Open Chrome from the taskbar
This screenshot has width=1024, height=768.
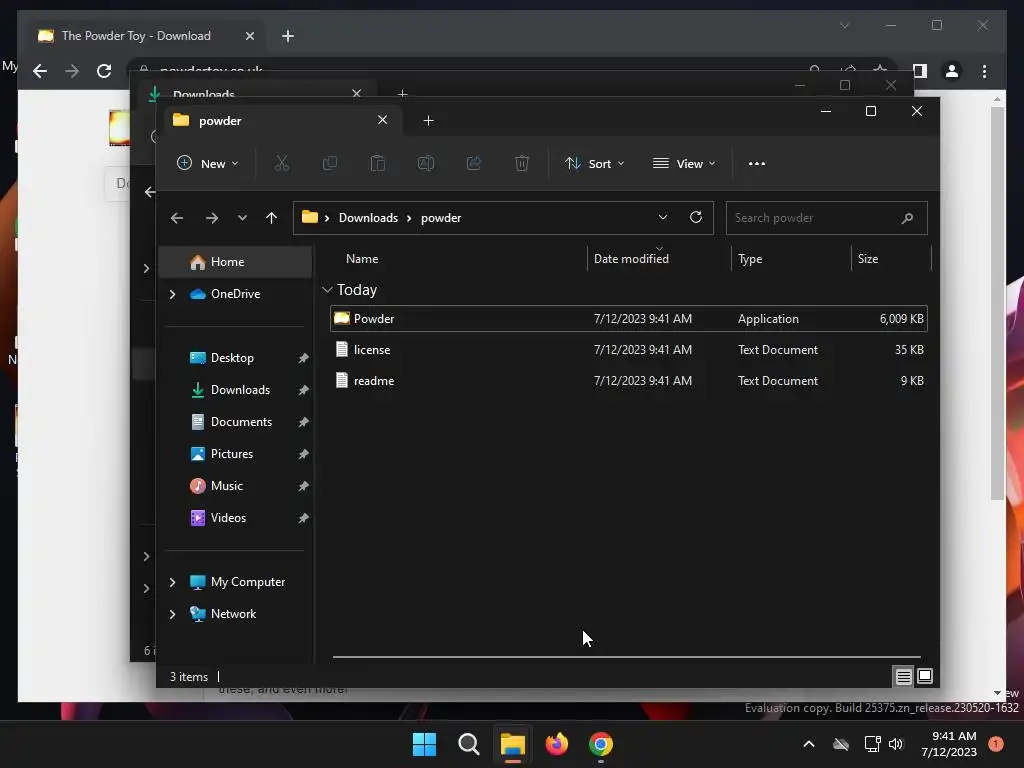point(601,744)
